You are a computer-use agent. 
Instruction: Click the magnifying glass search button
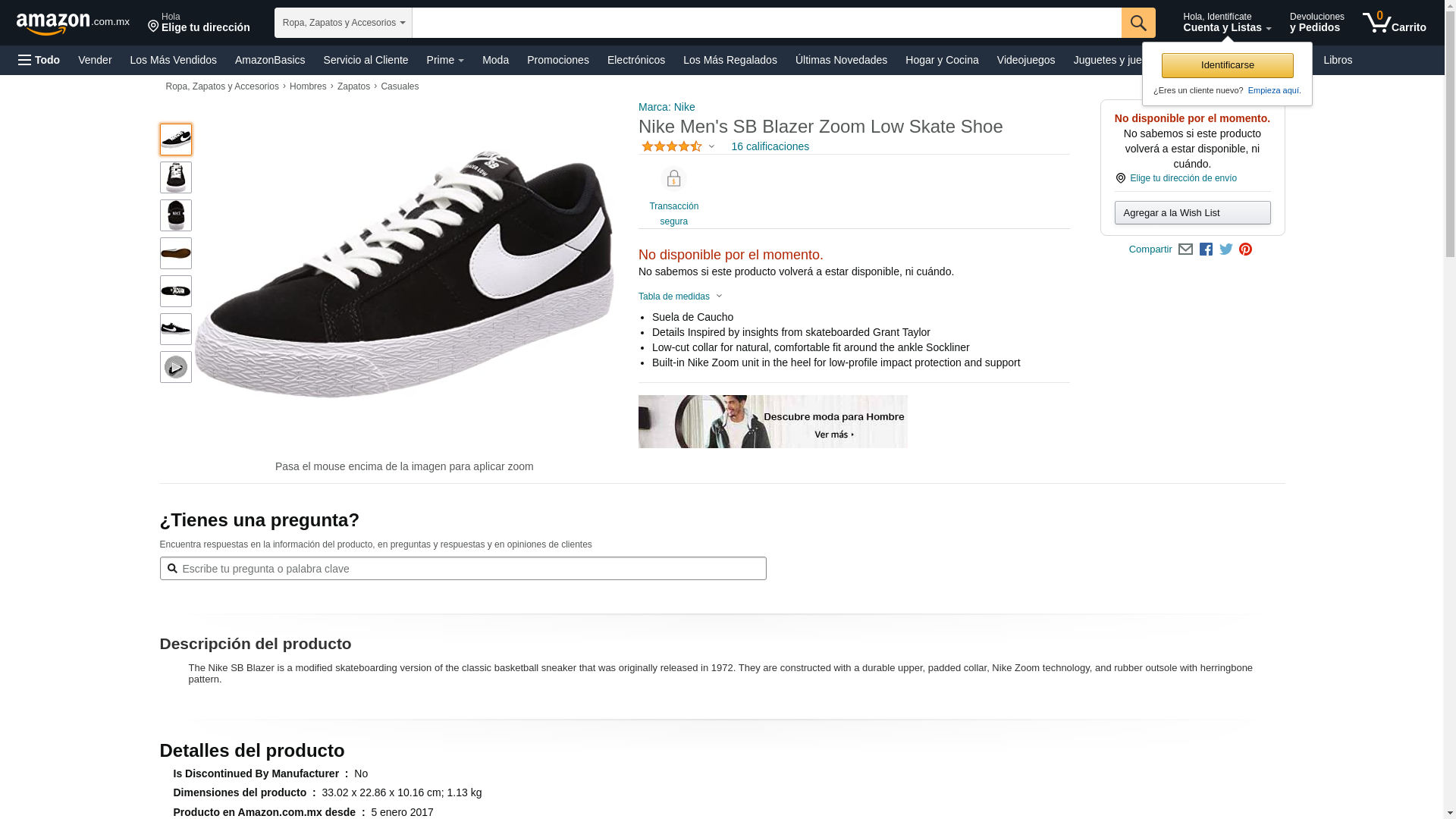[1137, 23]
